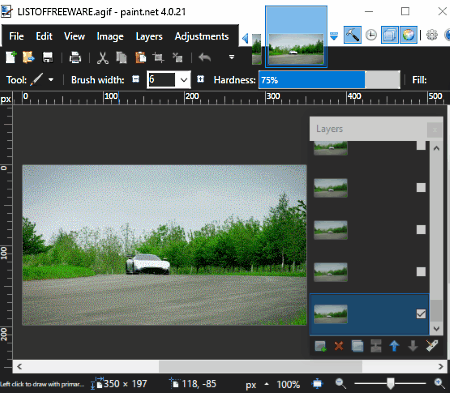Screen dimensions: 450x393
Task: Close the Layers panel
Action: click(x=435, y=130)
